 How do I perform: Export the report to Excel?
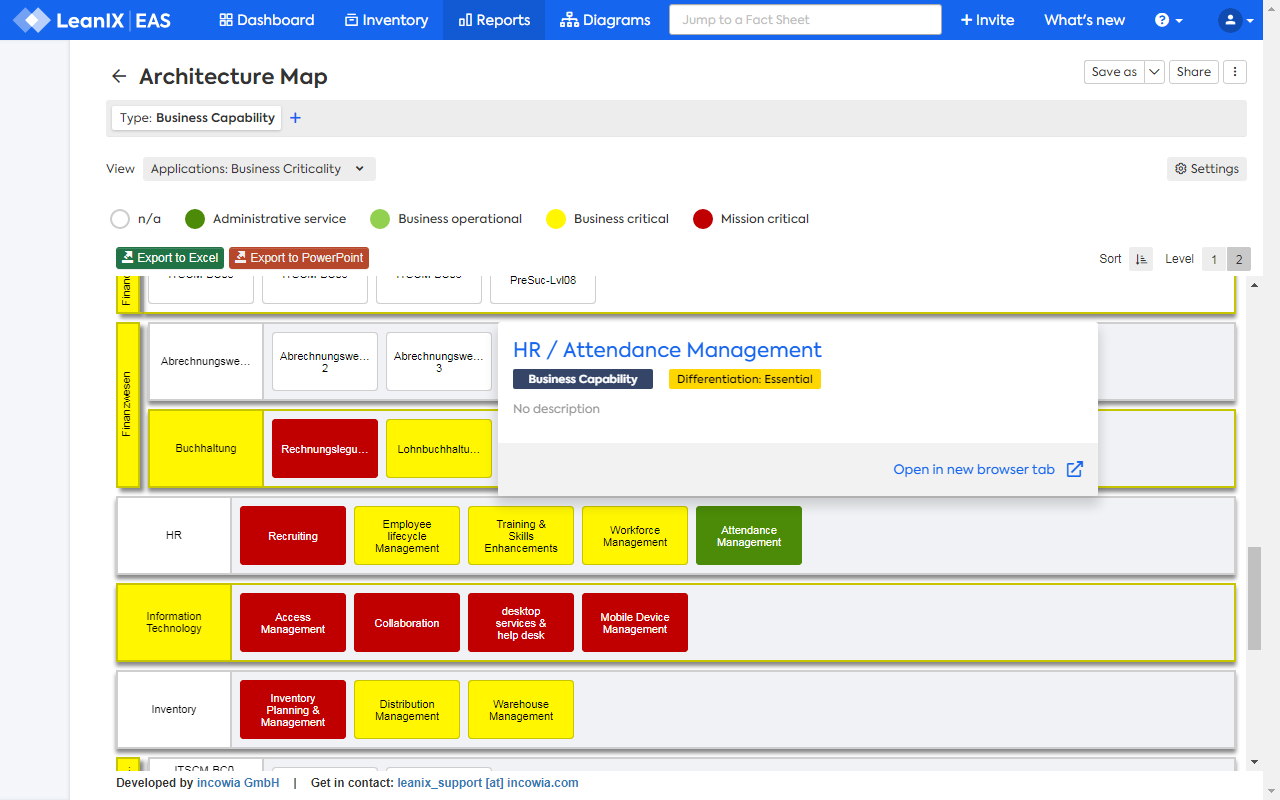[170, 258]
